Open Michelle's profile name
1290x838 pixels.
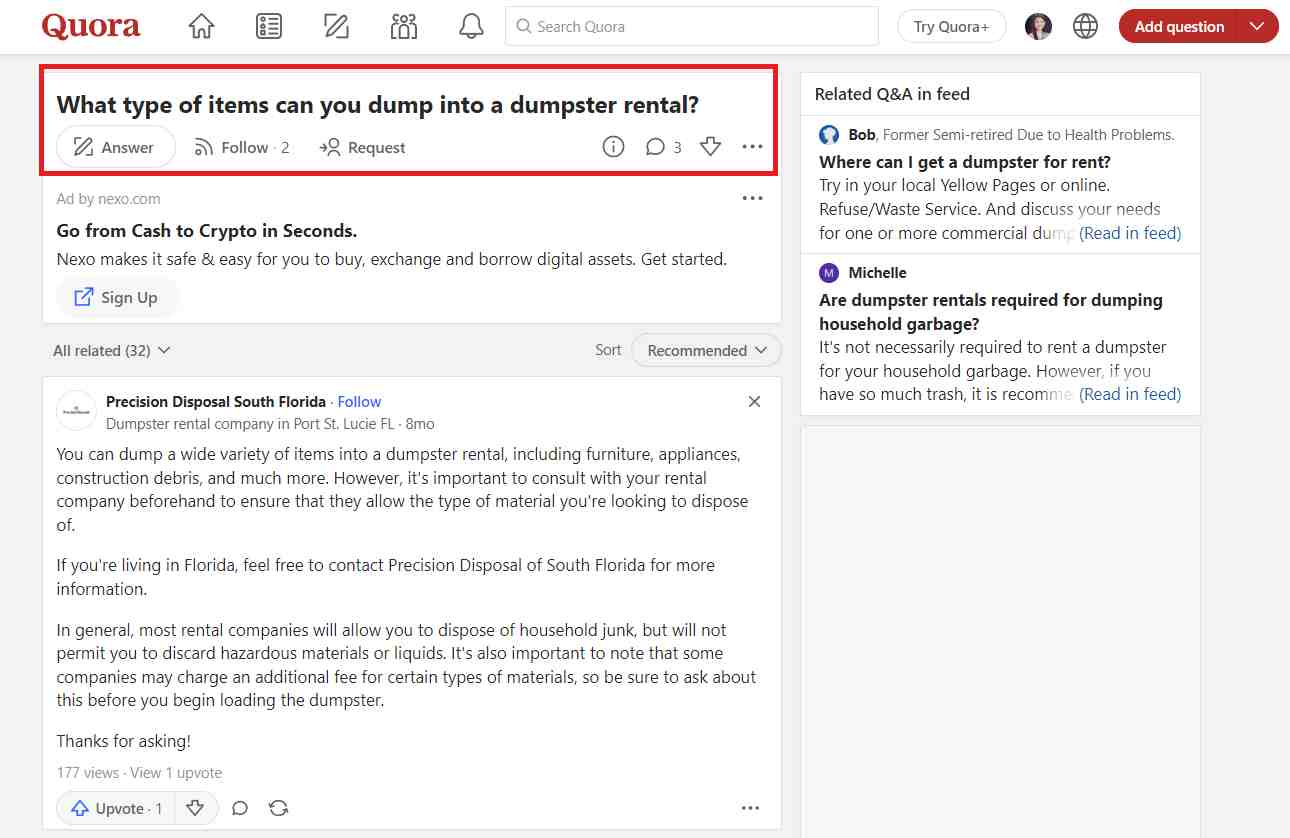(878, 273)
